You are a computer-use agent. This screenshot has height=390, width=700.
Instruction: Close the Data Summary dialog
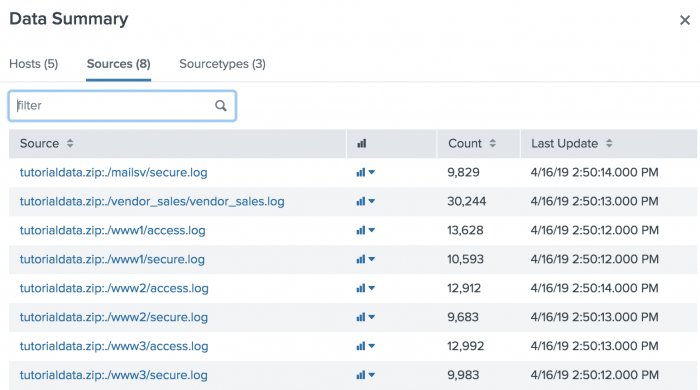(684, 20)
